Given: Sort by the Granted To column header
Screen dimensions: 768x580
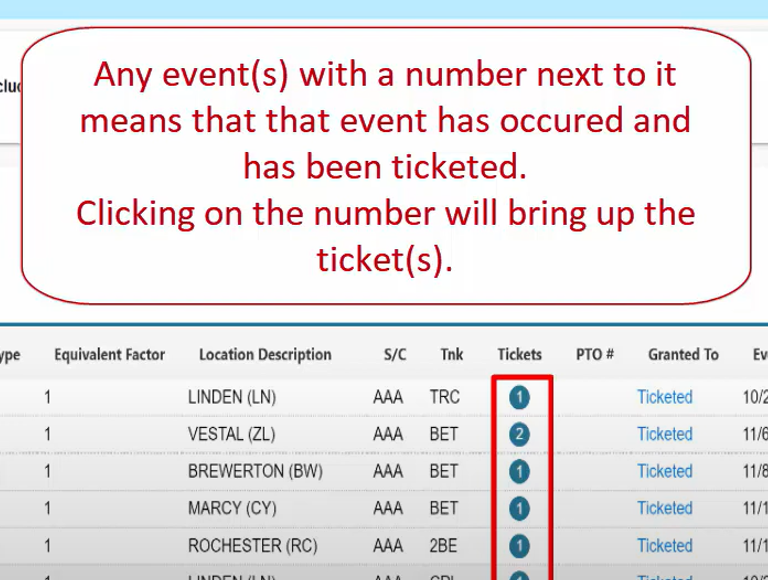Looking at the screenshot, I should (x=683, y=354).
